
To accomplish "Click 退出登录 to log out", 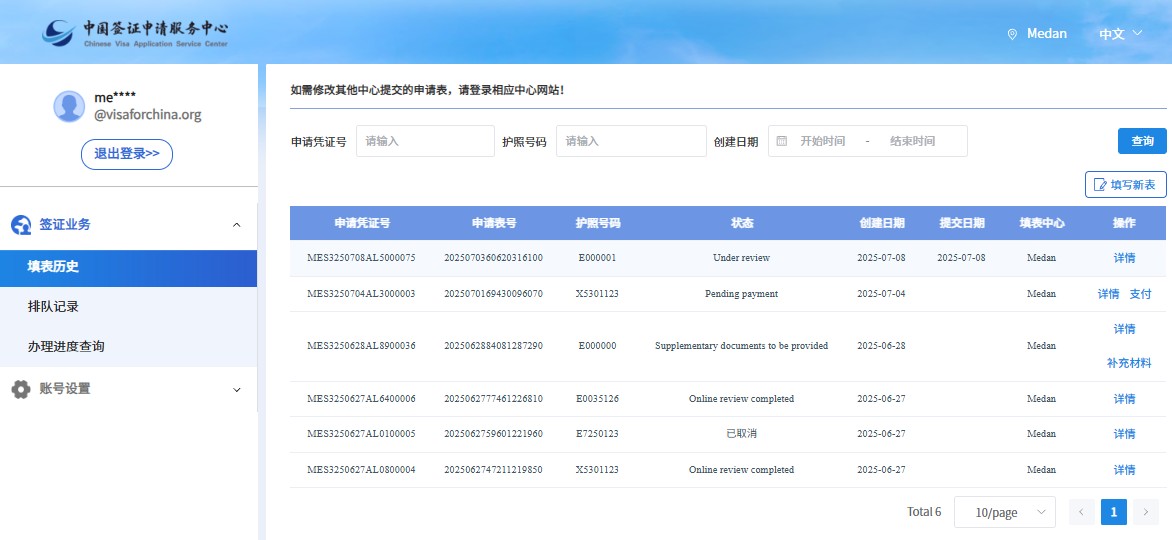I will (x=127, y=154).
